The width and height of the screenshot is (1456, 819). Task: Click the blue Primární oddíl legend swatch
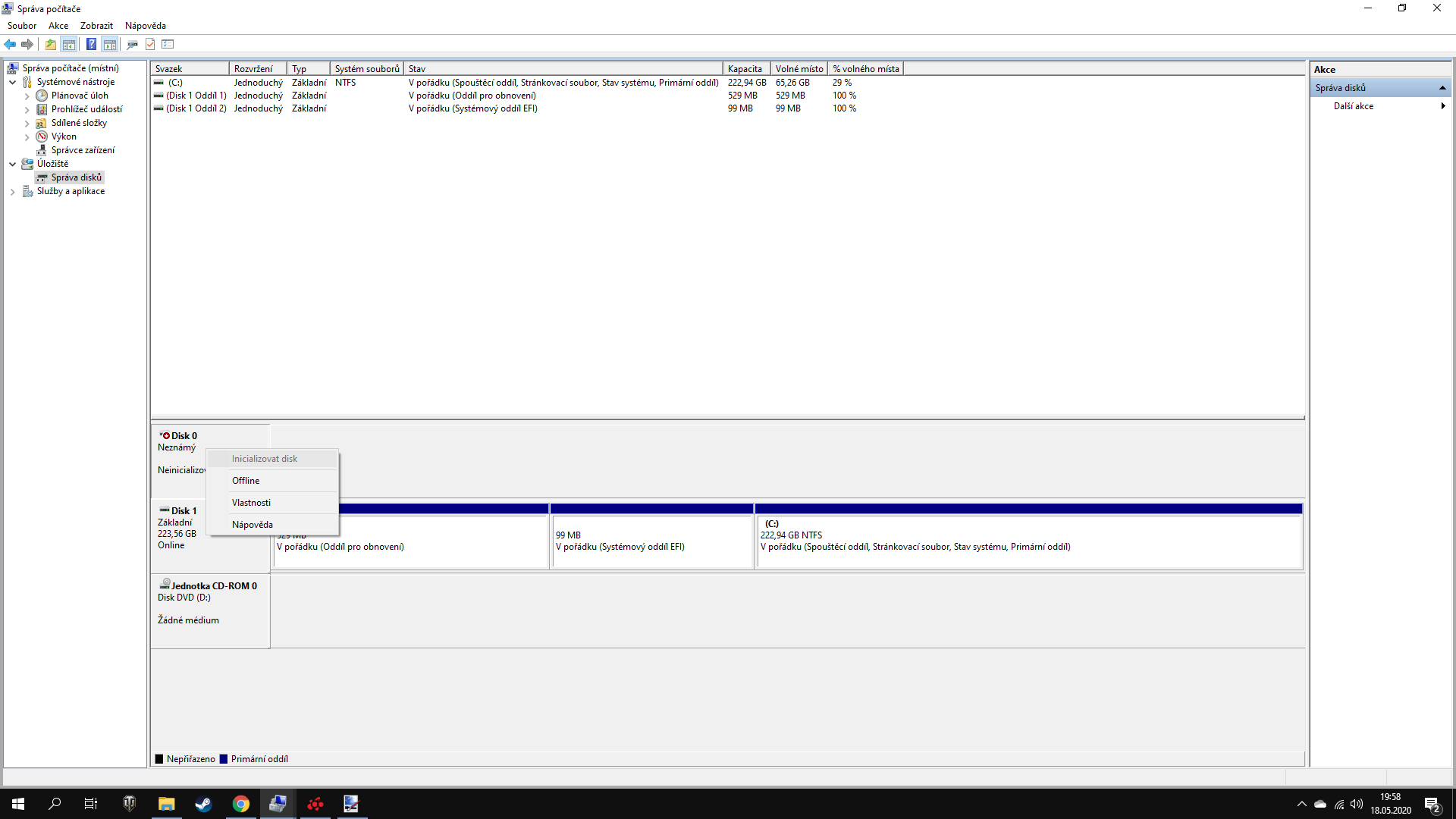click(x=224, y=759)
